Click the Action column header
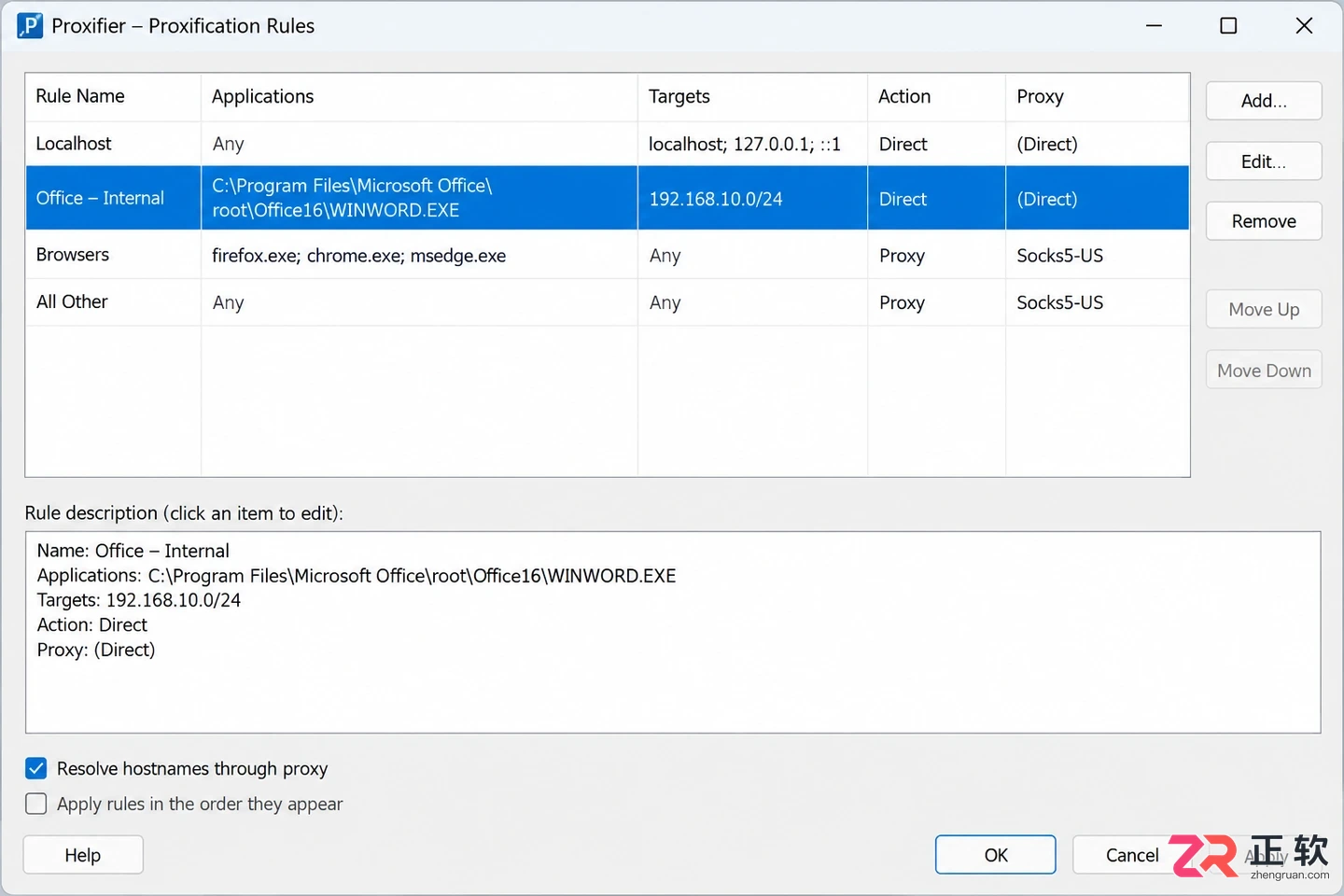1344x896 pixels. (x=936, y=97)
